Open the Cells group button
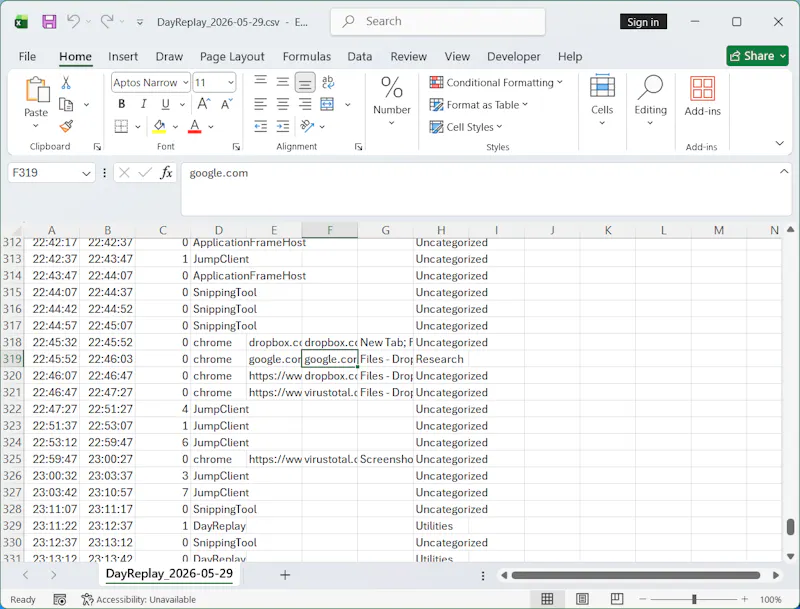This screenshot has height=609, width=800. [602, 101]
